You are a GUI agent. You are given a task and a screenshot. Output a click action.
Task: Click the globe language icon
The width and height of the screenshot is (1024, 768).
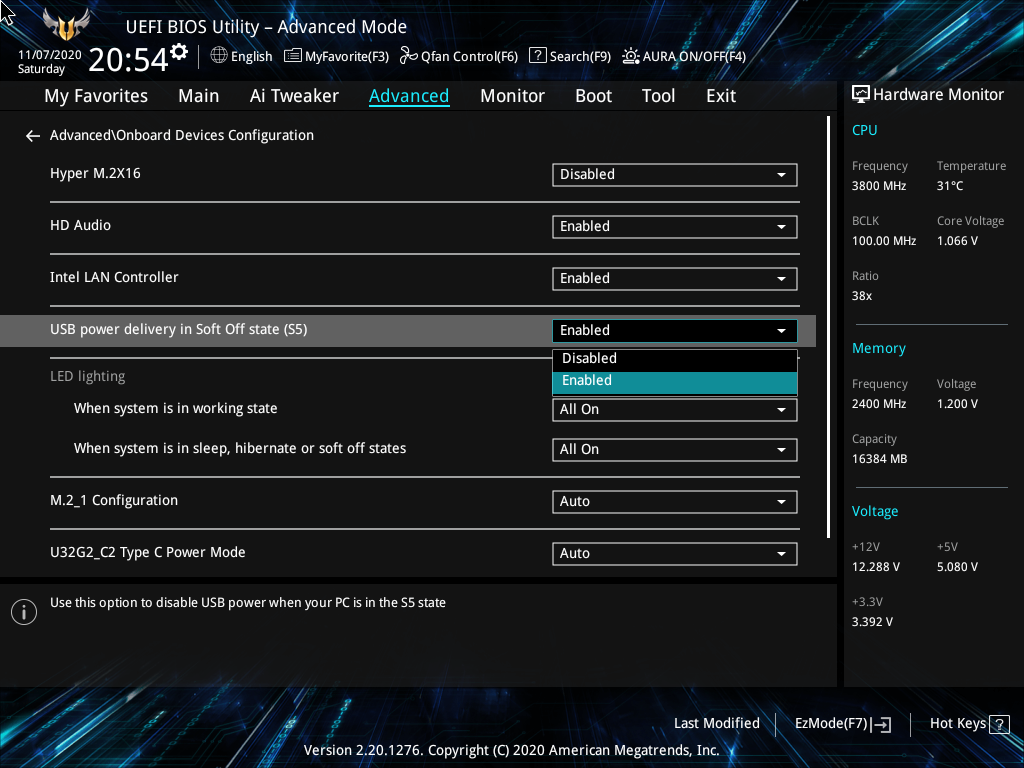[x=219, y=56]
